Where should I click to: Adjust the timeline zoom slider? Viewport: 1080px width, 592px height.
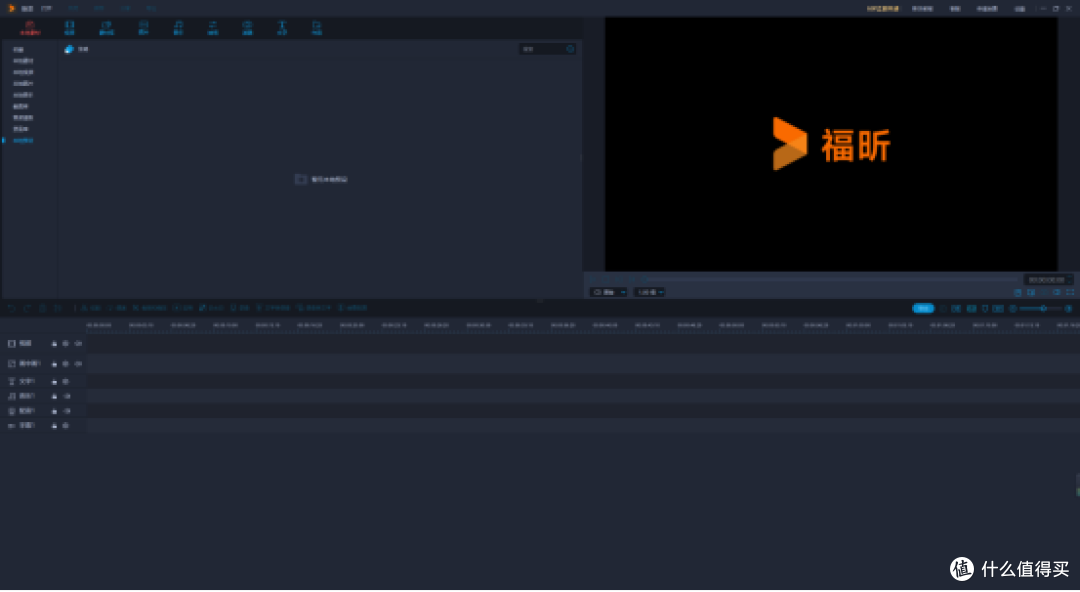click(x=1041, y=308)
